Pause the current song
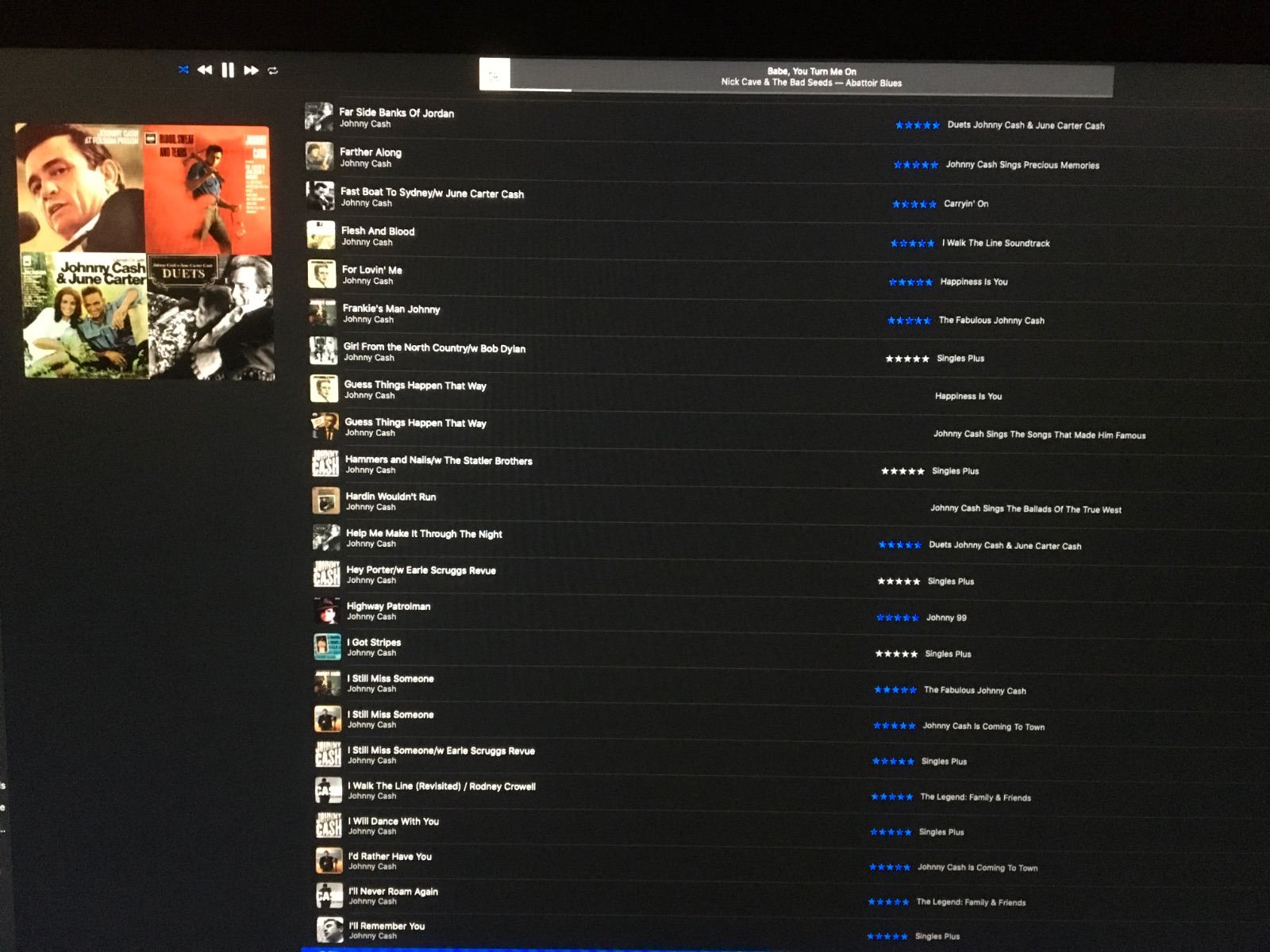 [x=228, y=71]
